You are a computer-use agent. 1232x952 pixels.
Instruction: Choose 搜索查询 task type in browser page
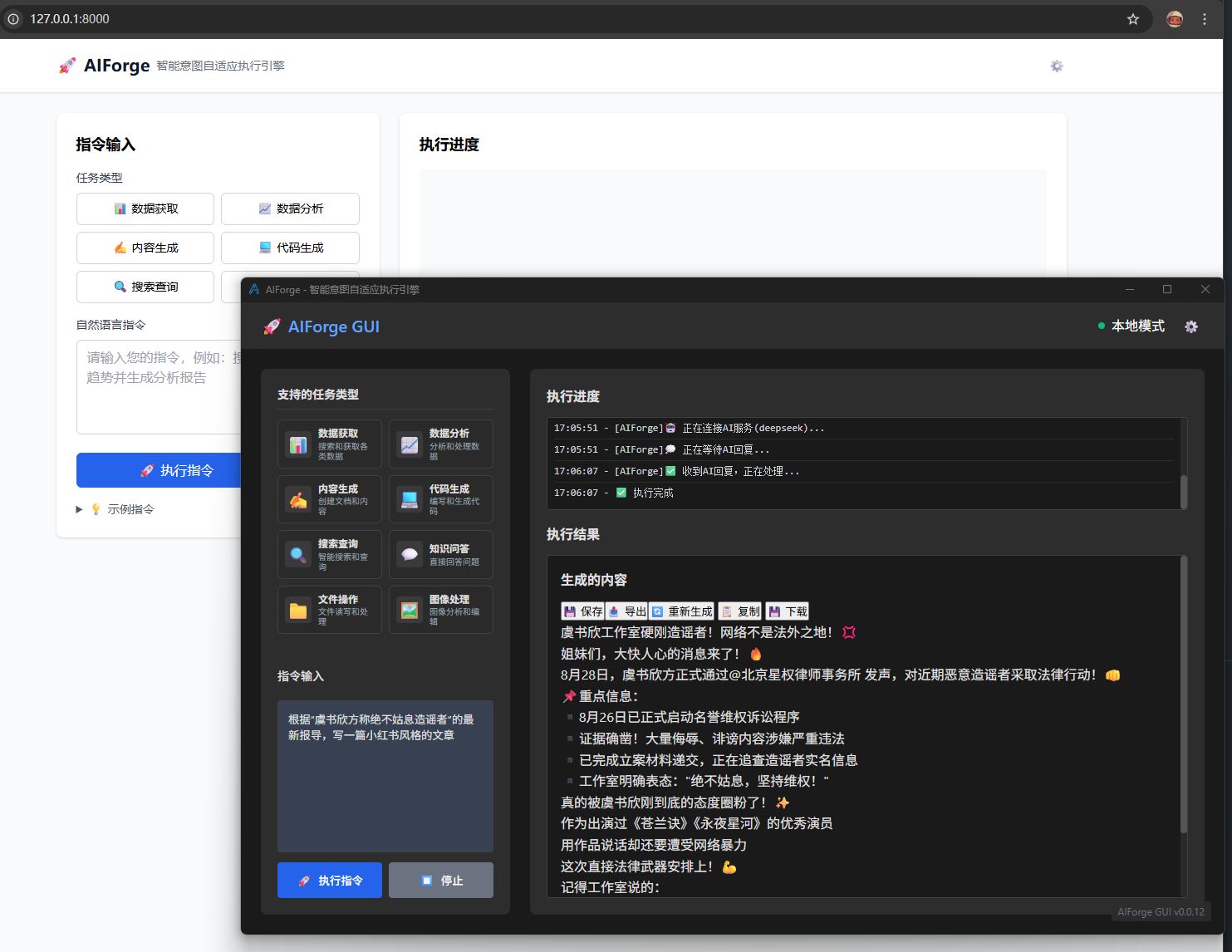click(145, 287)
